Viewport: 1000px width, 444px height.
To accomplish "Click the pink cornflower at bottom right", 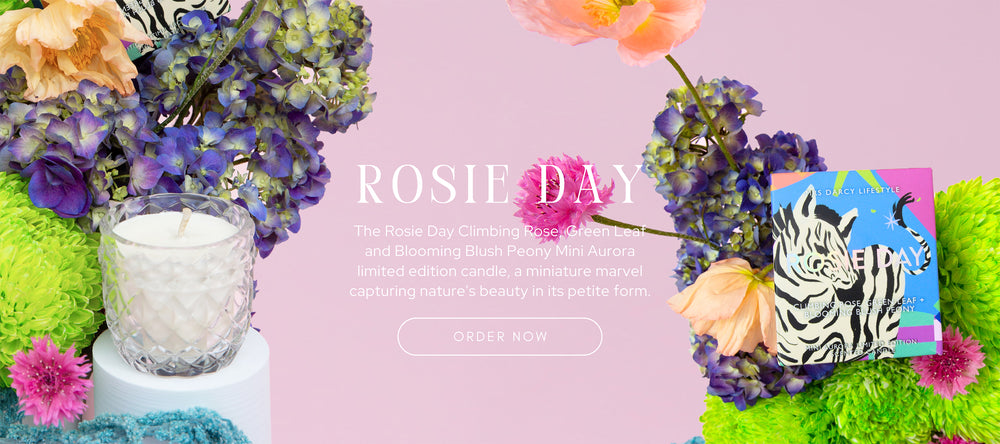I will tap(948, 364).
